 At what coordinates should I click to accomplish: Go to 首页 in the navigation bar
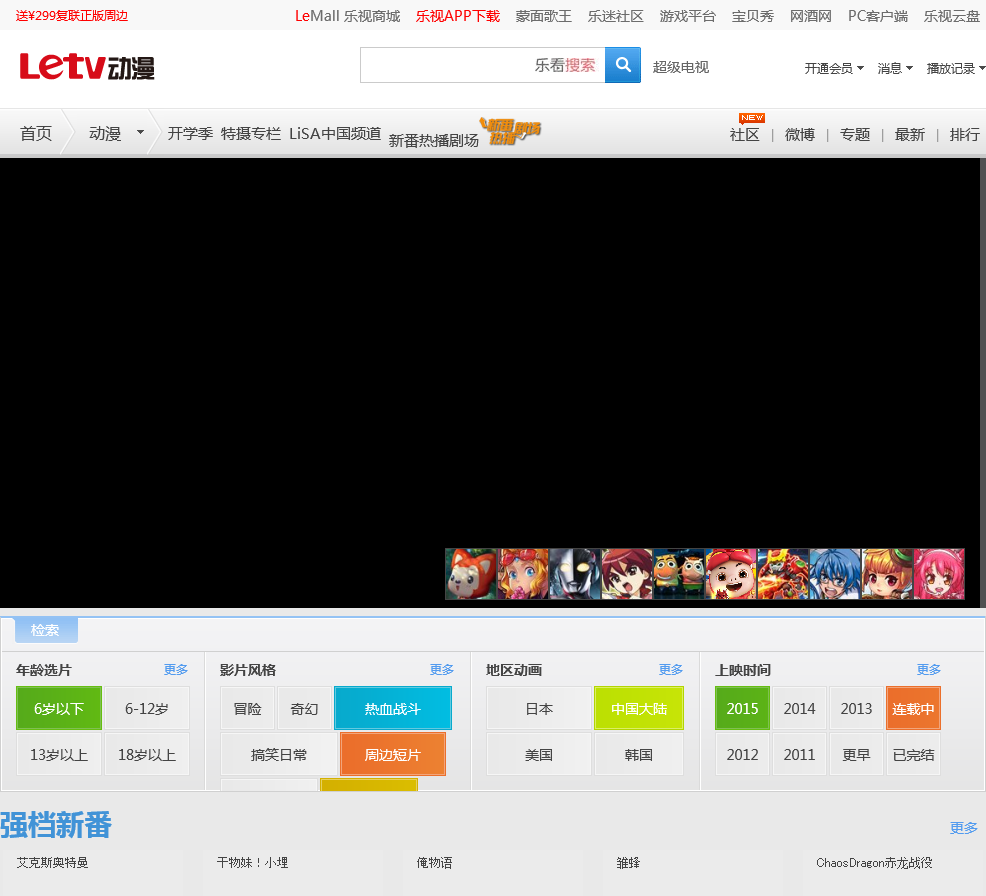(36, 133)
